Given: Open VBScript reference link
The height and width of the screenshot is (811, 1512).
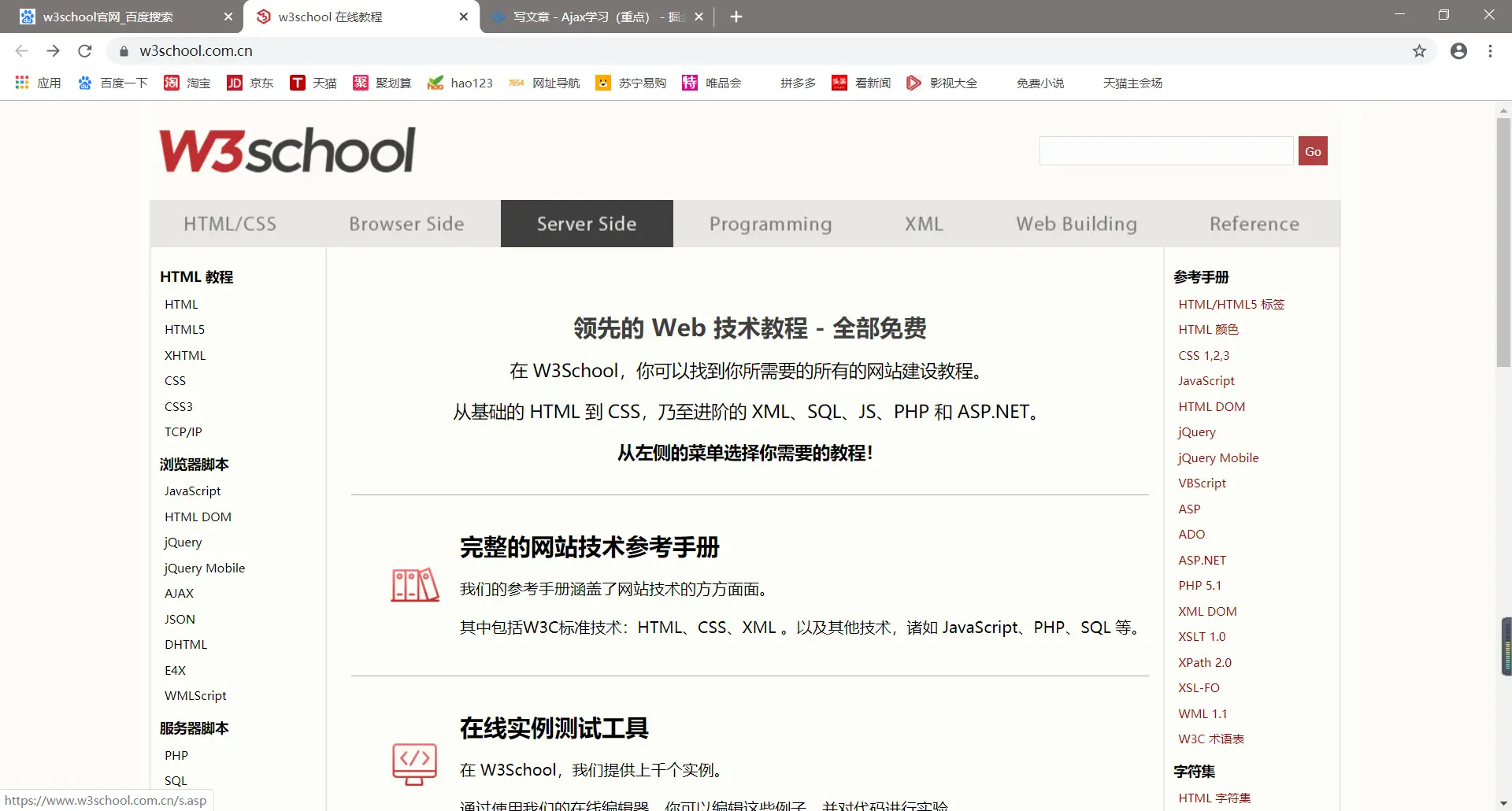Looking at the screenshot, I should coord(1202,483).
